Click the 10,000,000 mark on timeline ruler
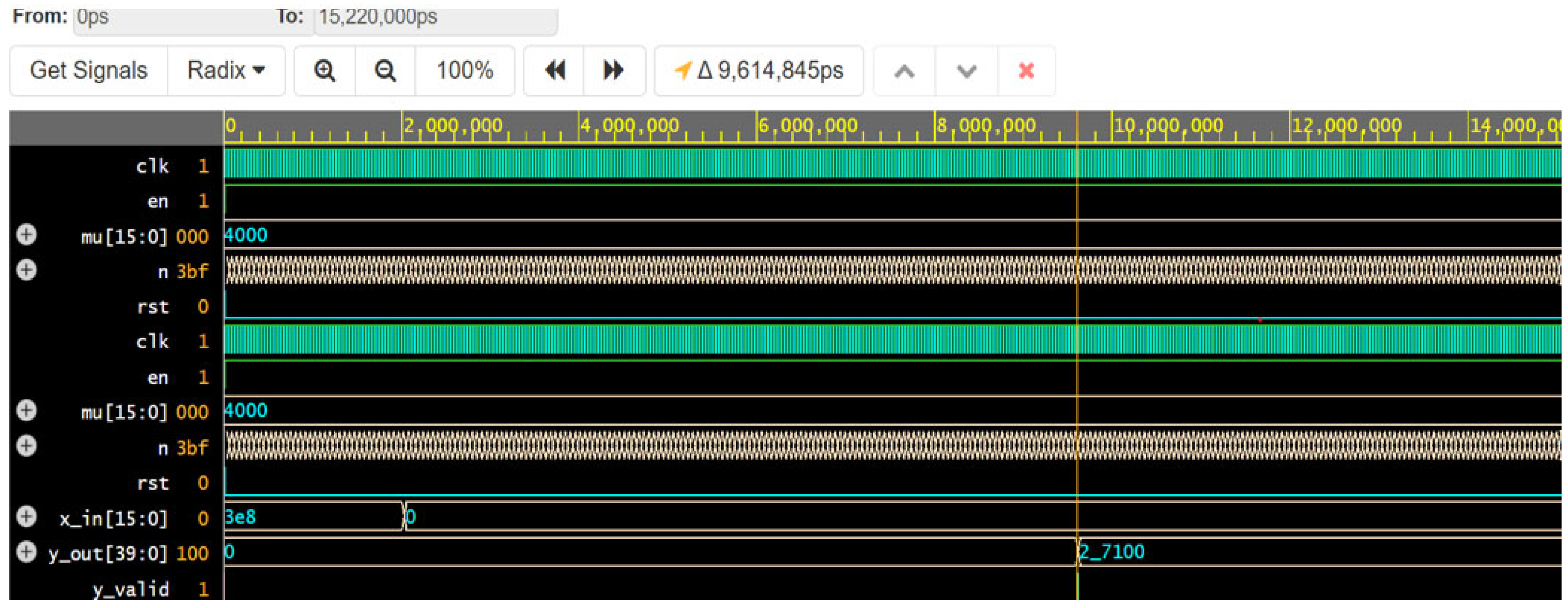The image size is (1568, 608). pyautogui.click(x=1113, y=126)
